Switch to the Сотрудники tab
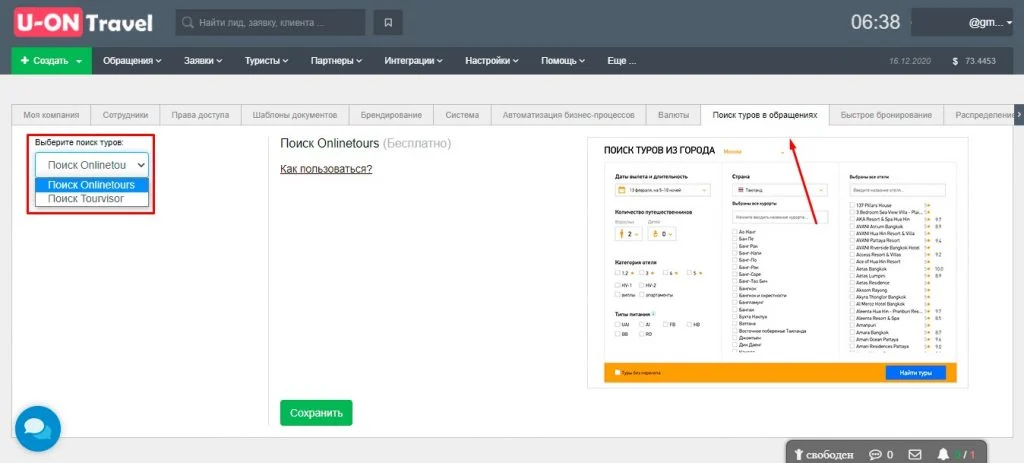 click(125, 115)
